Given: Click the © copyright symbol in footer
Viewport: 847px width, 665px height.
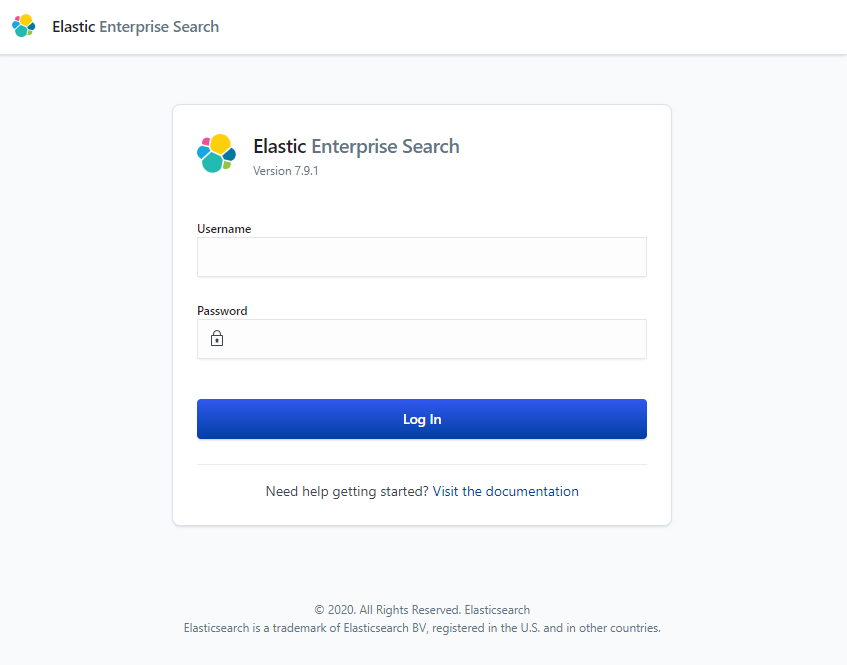Looking at the screenshot, I should [x=319, y=610].
